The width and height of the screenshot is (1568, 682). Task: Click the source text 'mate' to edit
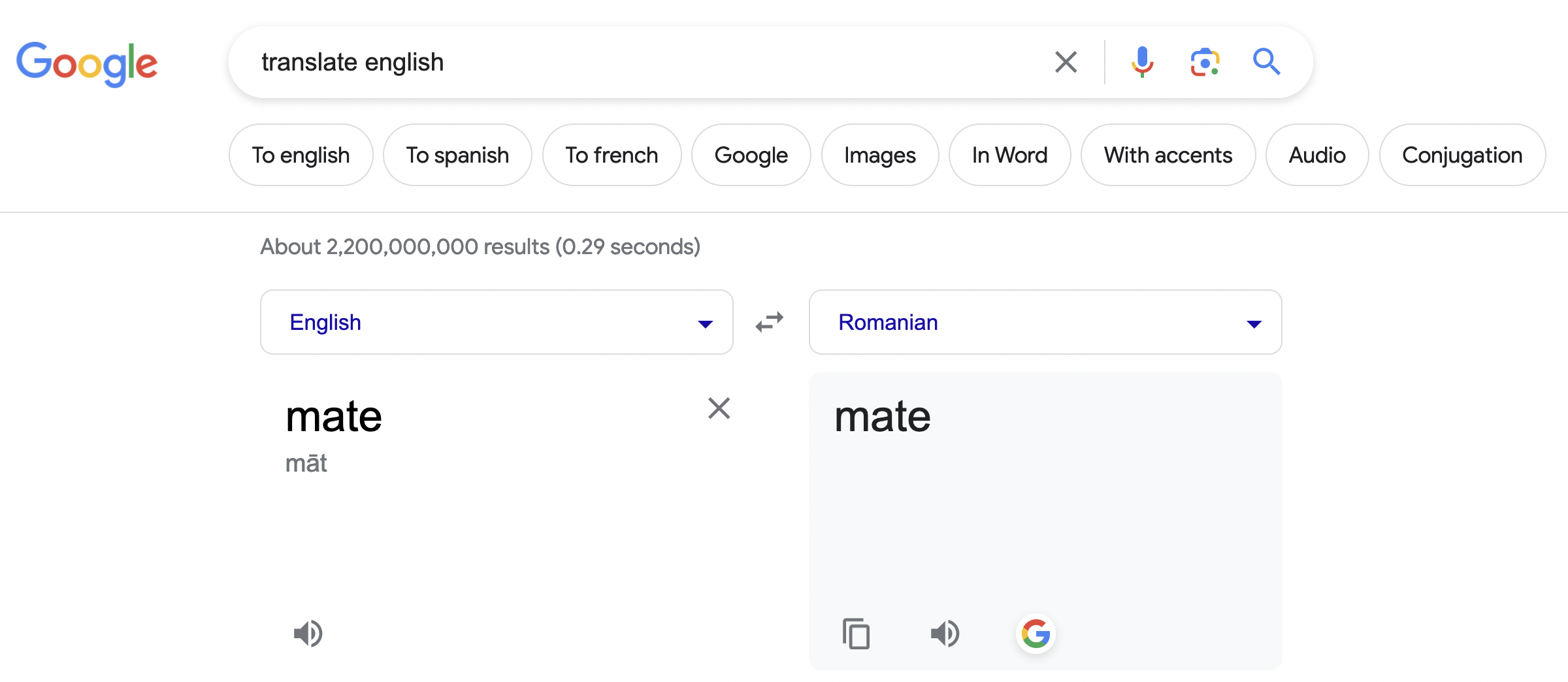[x=334, y=417]
